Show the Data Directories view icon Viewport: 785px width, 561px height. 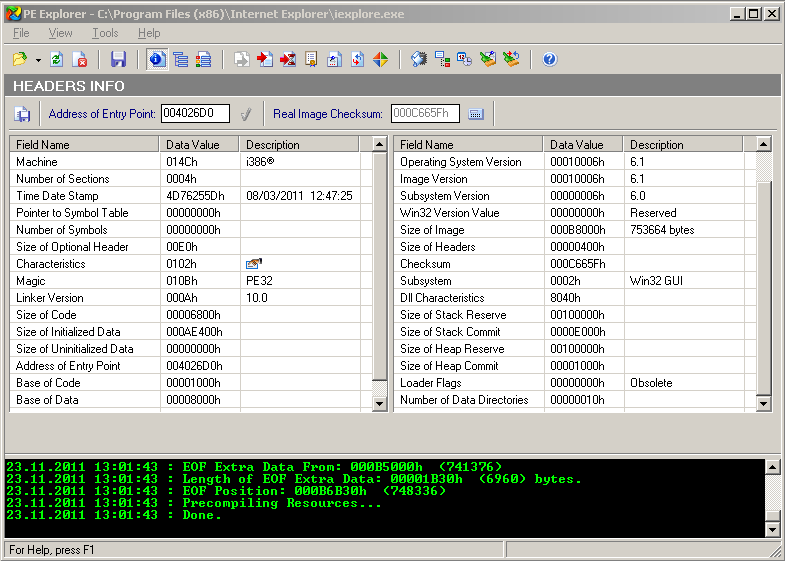(180, 60)
